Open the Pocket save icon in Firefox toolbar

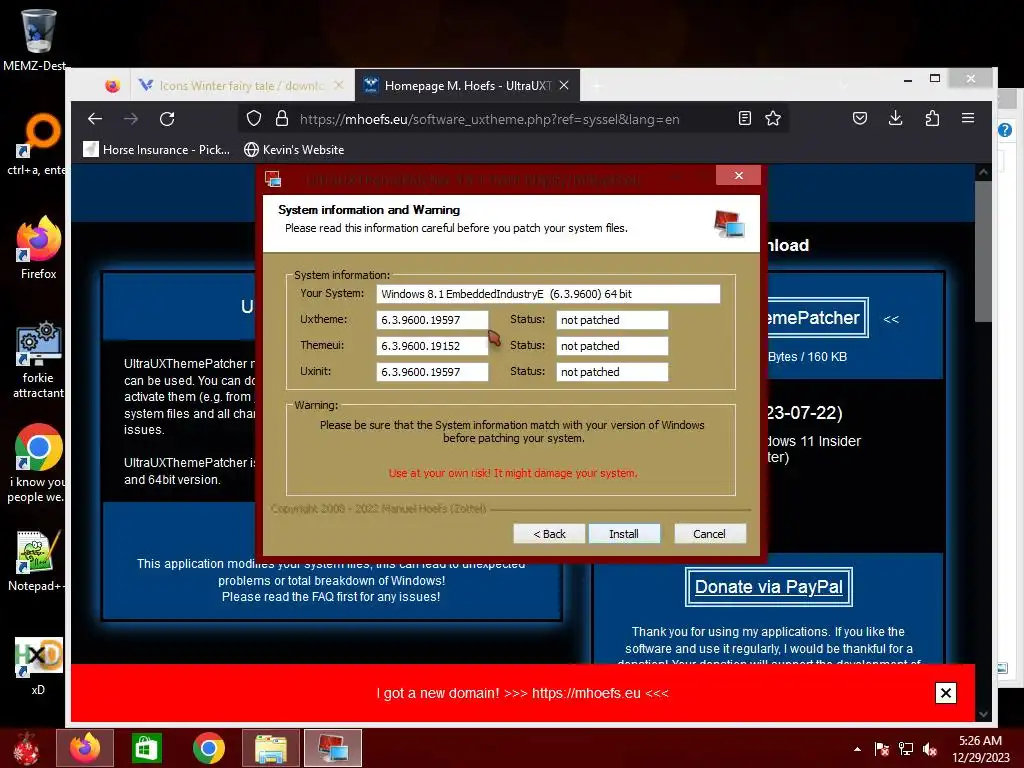pyautogui.click(x=860, y=118)
